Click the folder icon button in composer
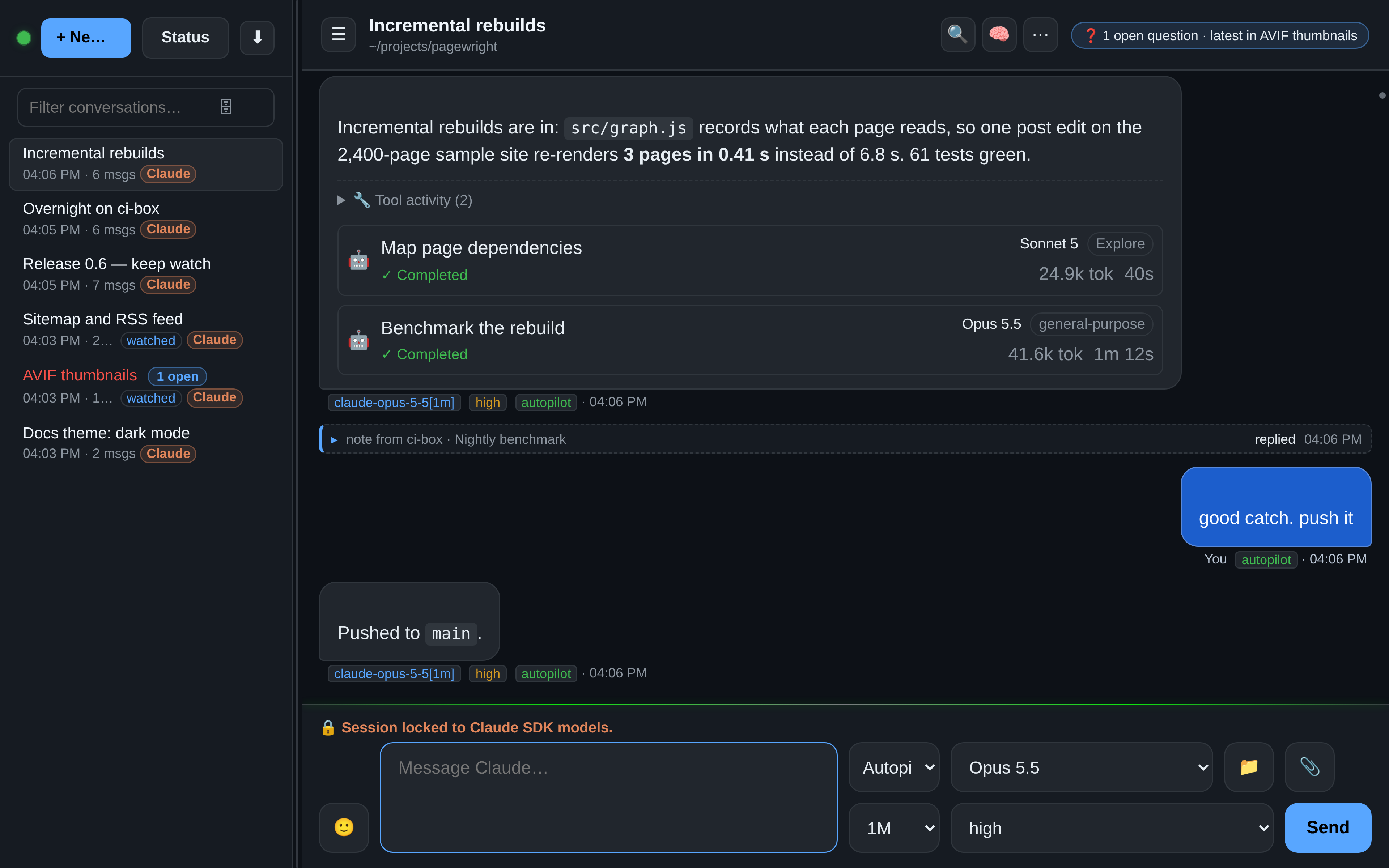Viewport: 1389px width, 868px height. point(1249,767)
